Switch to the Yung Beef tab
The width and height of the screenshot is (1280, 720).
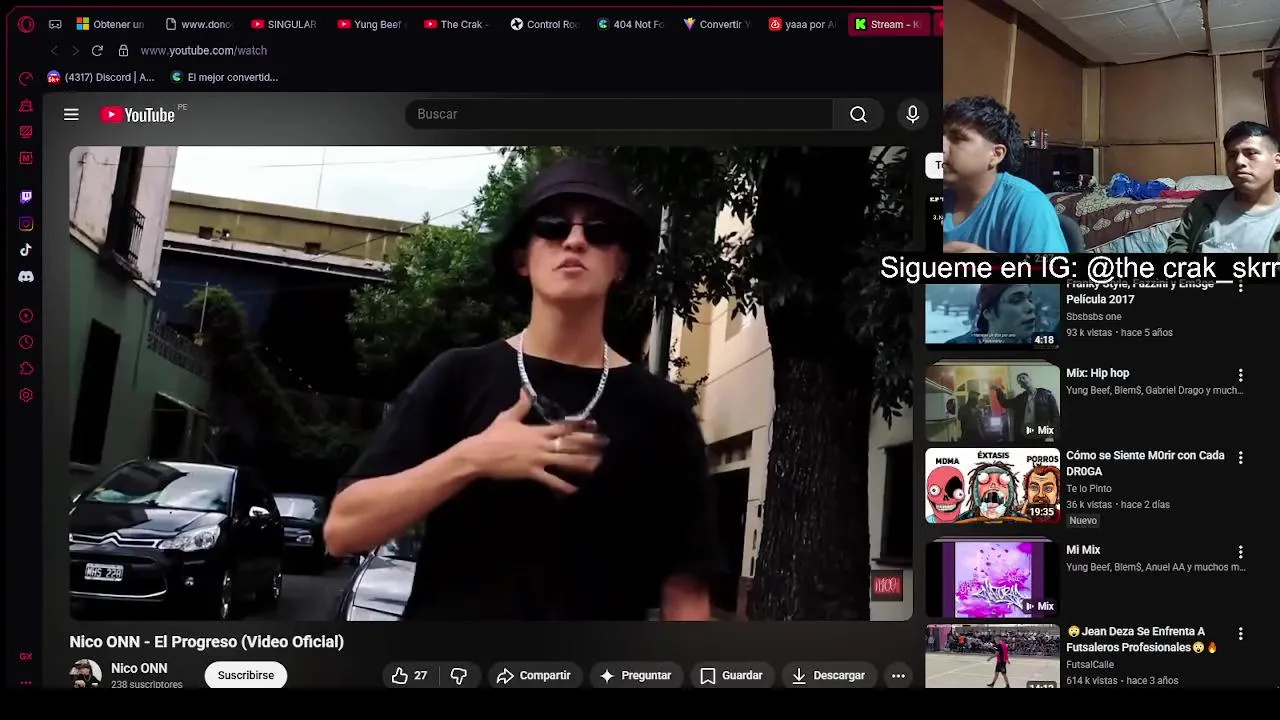370,24
